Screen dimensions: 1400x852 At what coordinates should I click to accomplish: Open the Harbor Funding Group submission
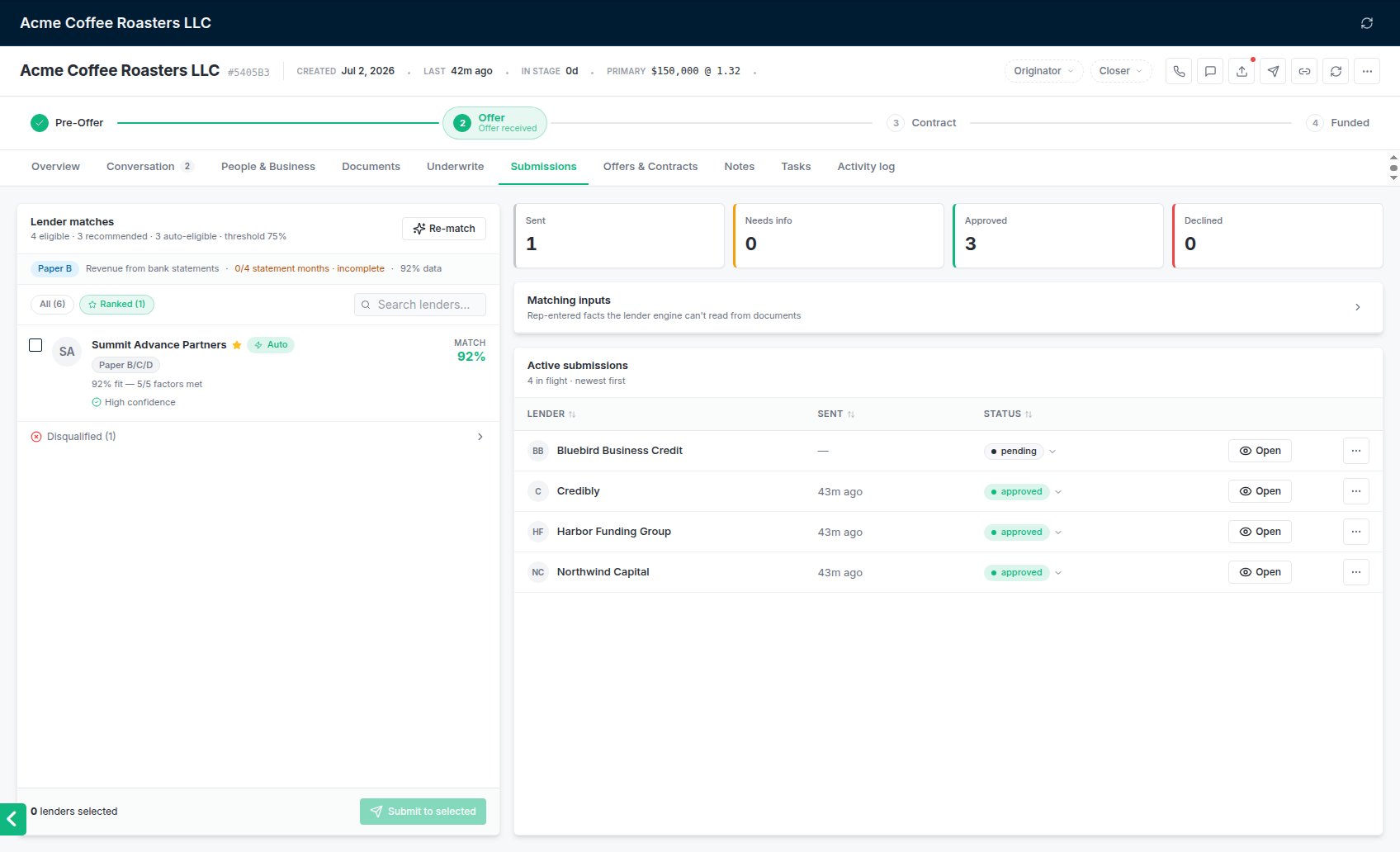[1260, 532]
